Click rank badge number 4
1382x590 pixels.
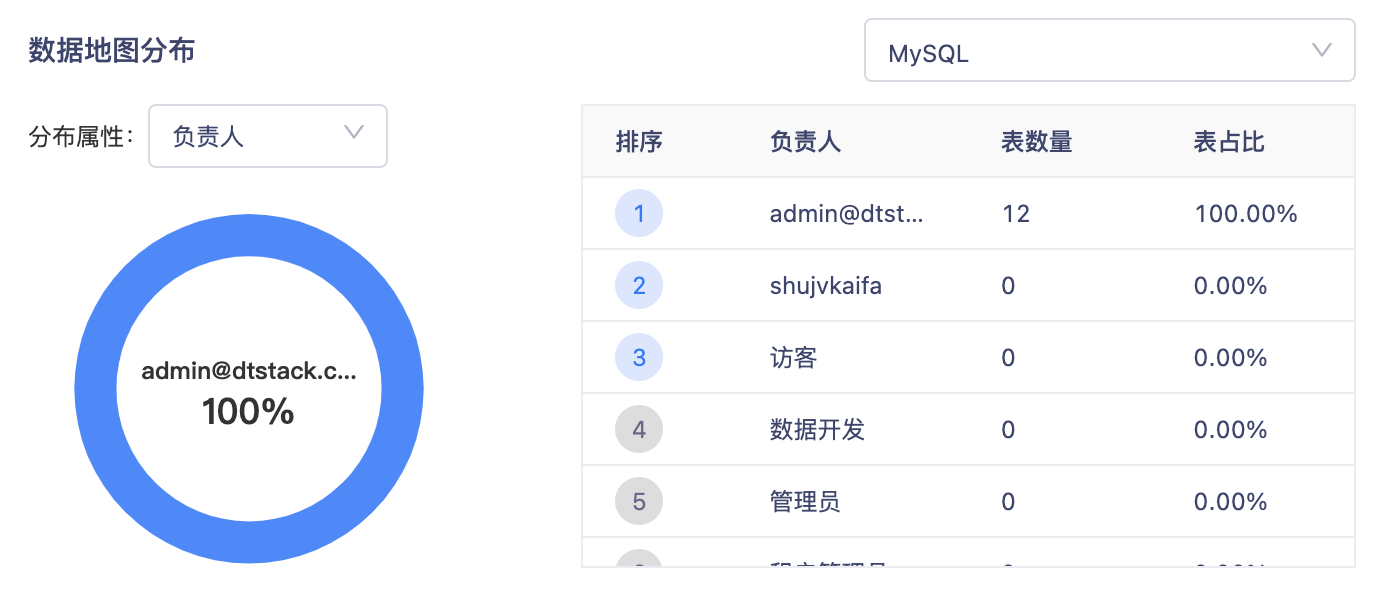point(639,430)
